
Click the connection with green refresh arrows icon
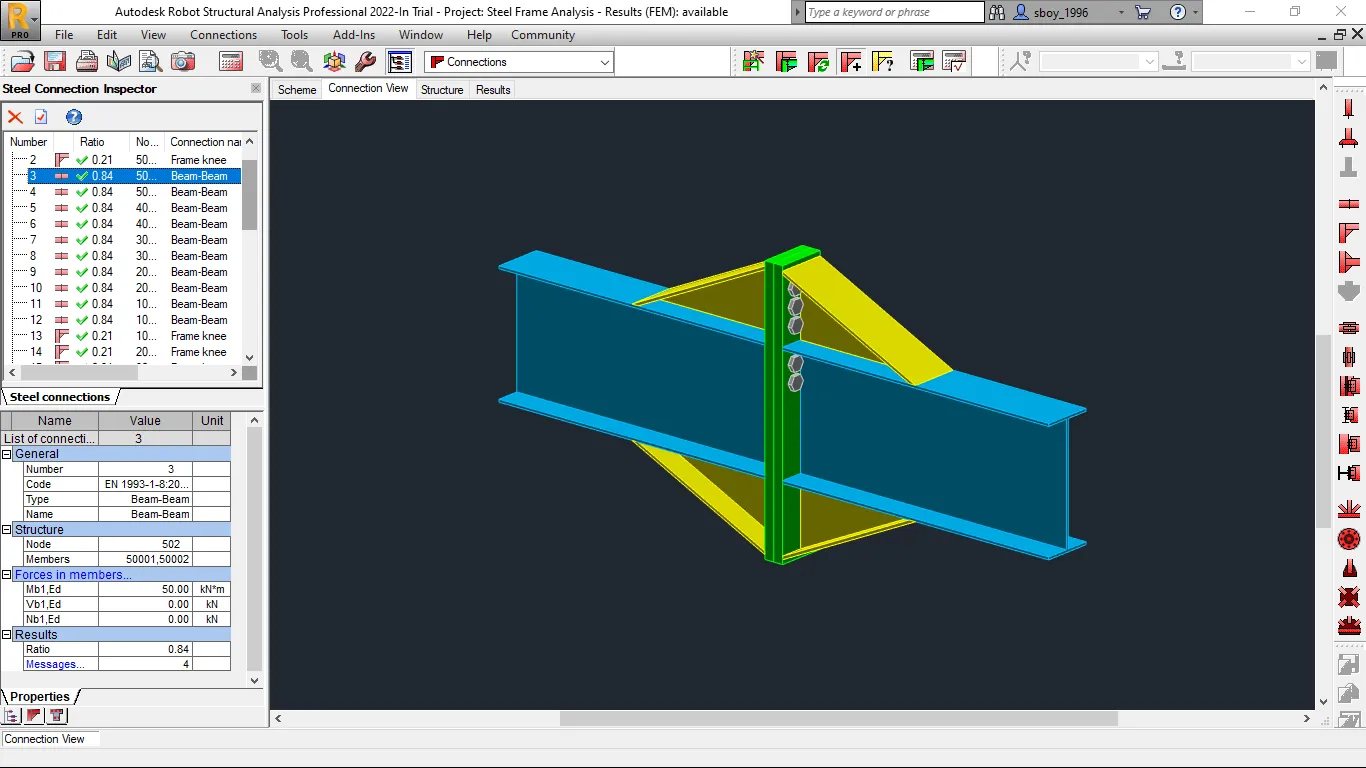point(818,62)
